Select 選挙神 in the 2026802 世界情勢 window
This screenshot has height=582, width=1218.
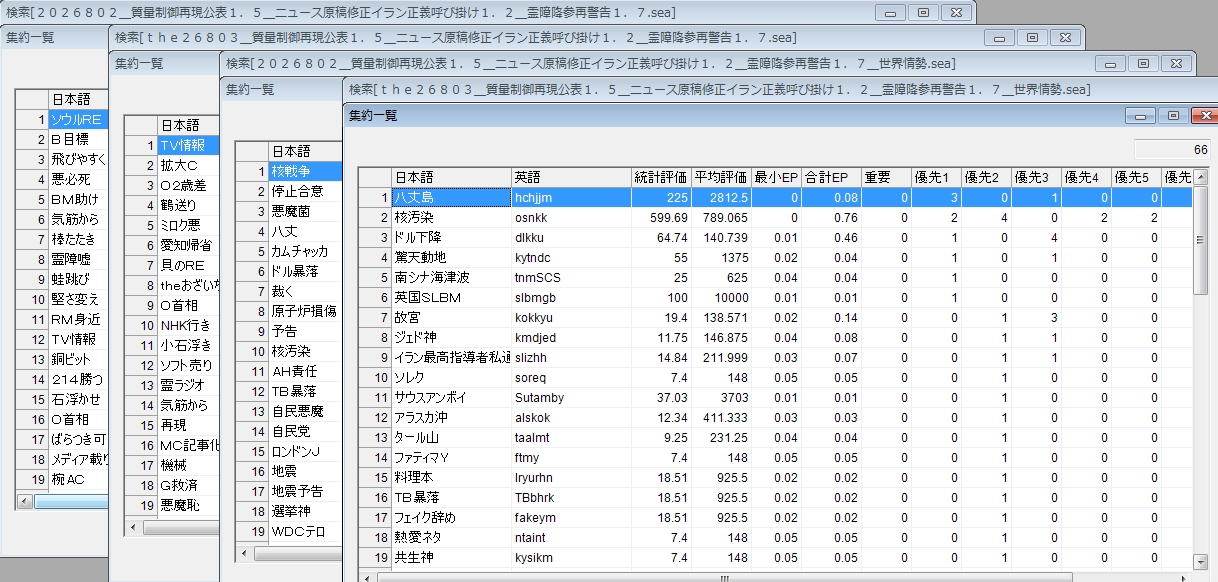304,511
